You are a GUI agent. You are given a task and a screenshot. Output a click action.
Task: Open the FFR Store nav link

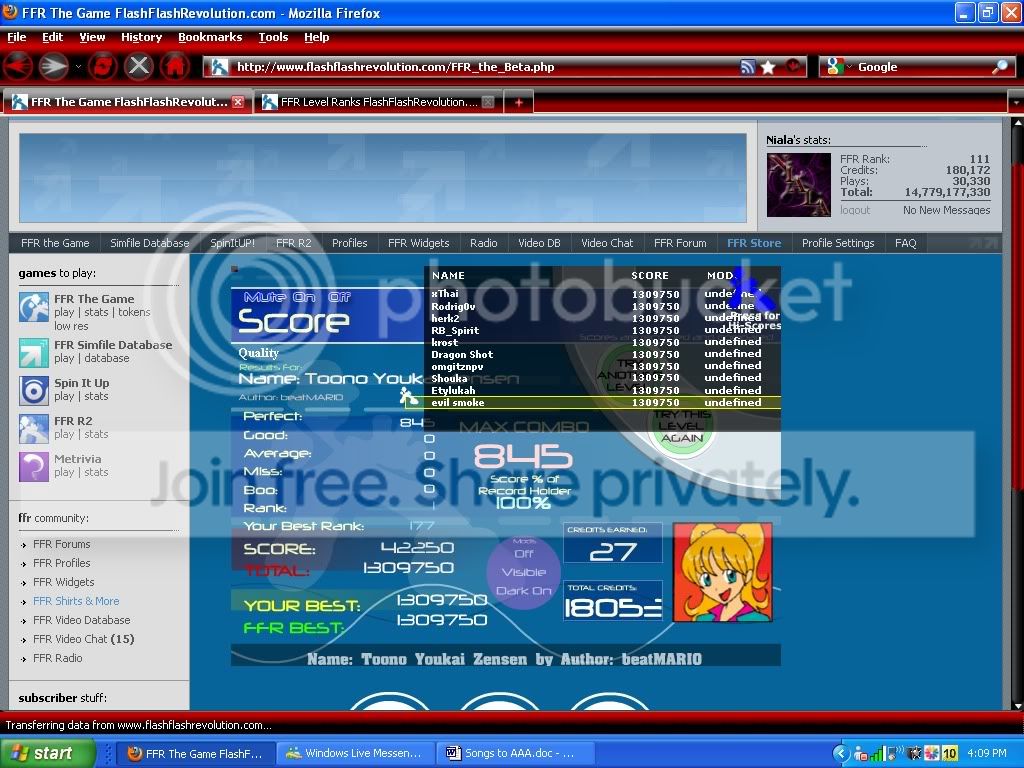click(753, 243)
